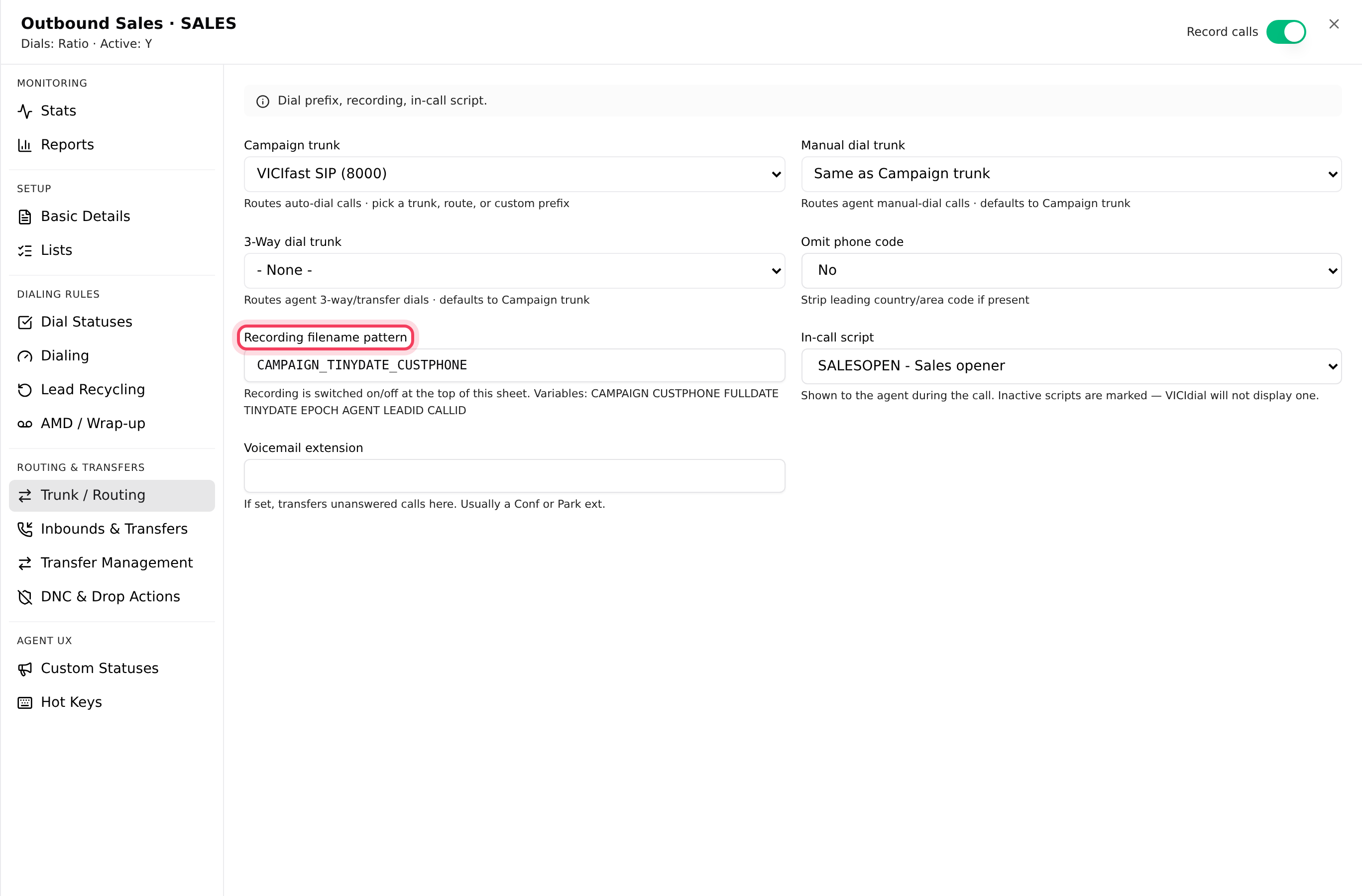This screenshot has width=1362, height=896.
Task: Open the Manual dial trunk dropdown
Action: [x=1071, y=174]
